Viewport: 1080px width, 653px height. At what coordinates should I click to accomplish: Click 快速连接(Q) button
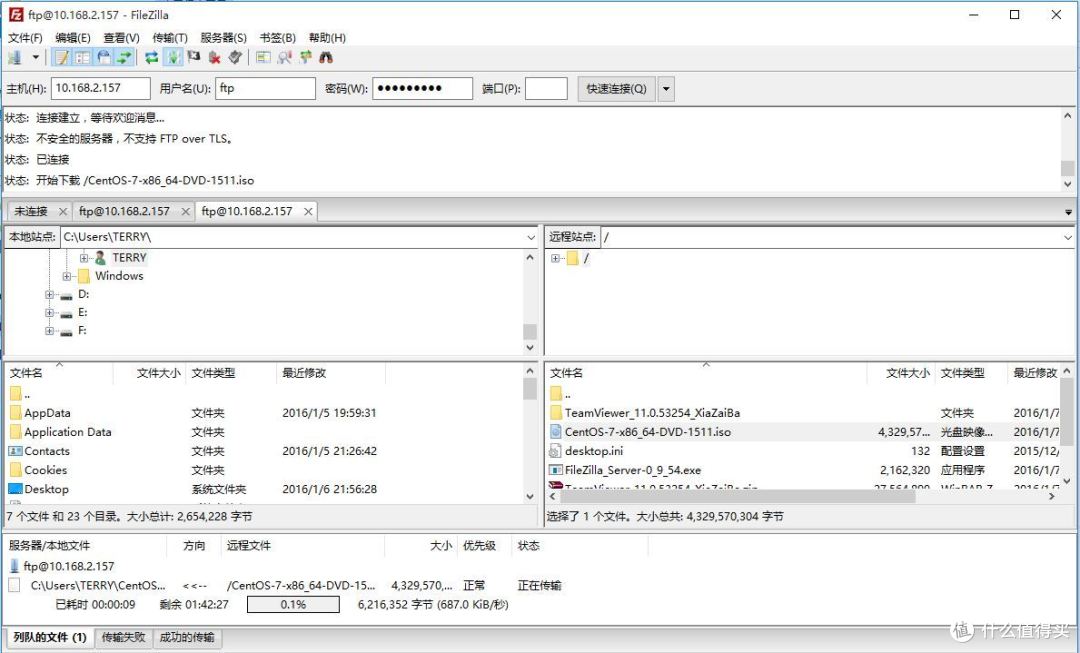pos(616,88)
